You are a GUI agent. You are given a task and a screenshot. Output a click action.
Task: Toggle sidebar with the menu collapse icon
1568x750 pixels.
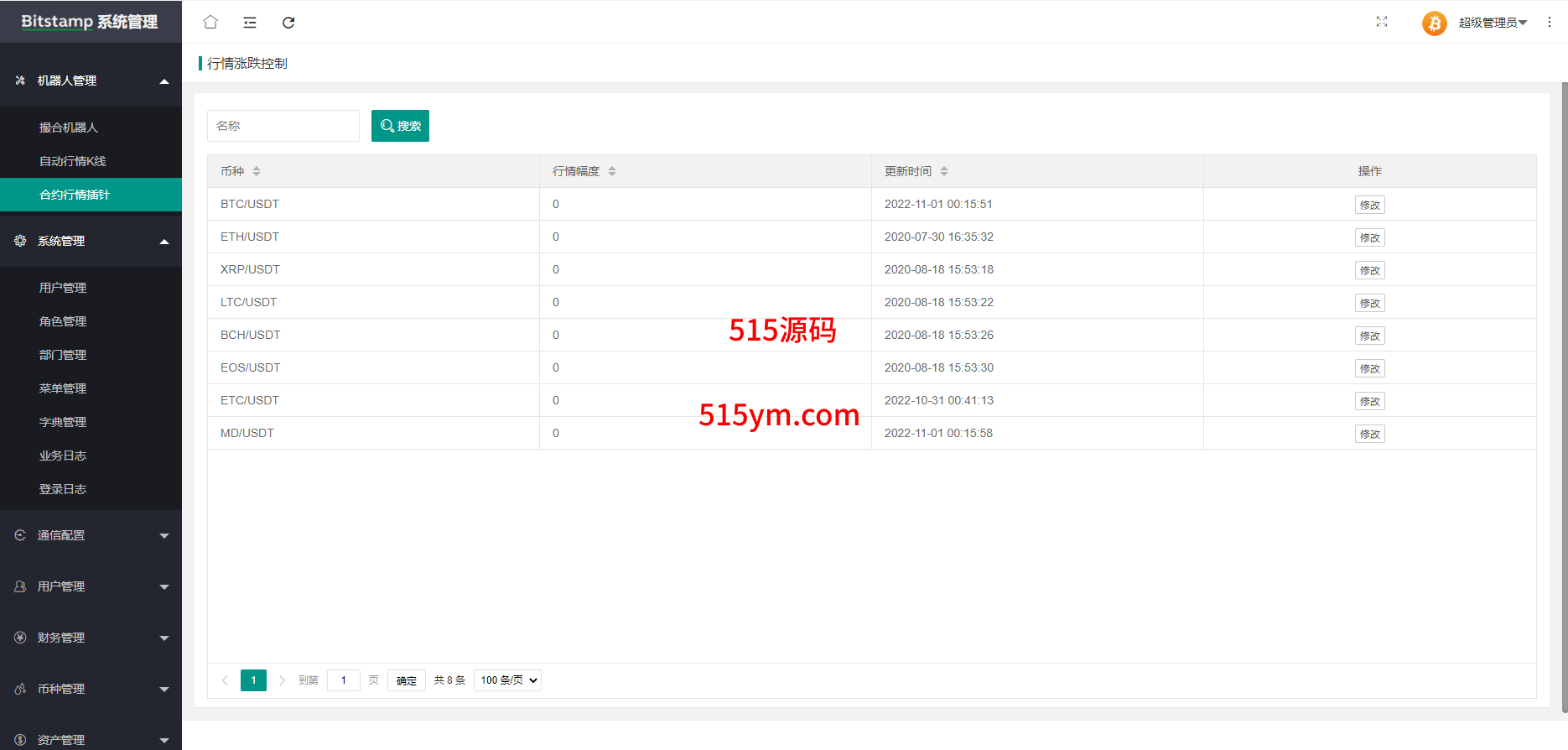[250, 23]
